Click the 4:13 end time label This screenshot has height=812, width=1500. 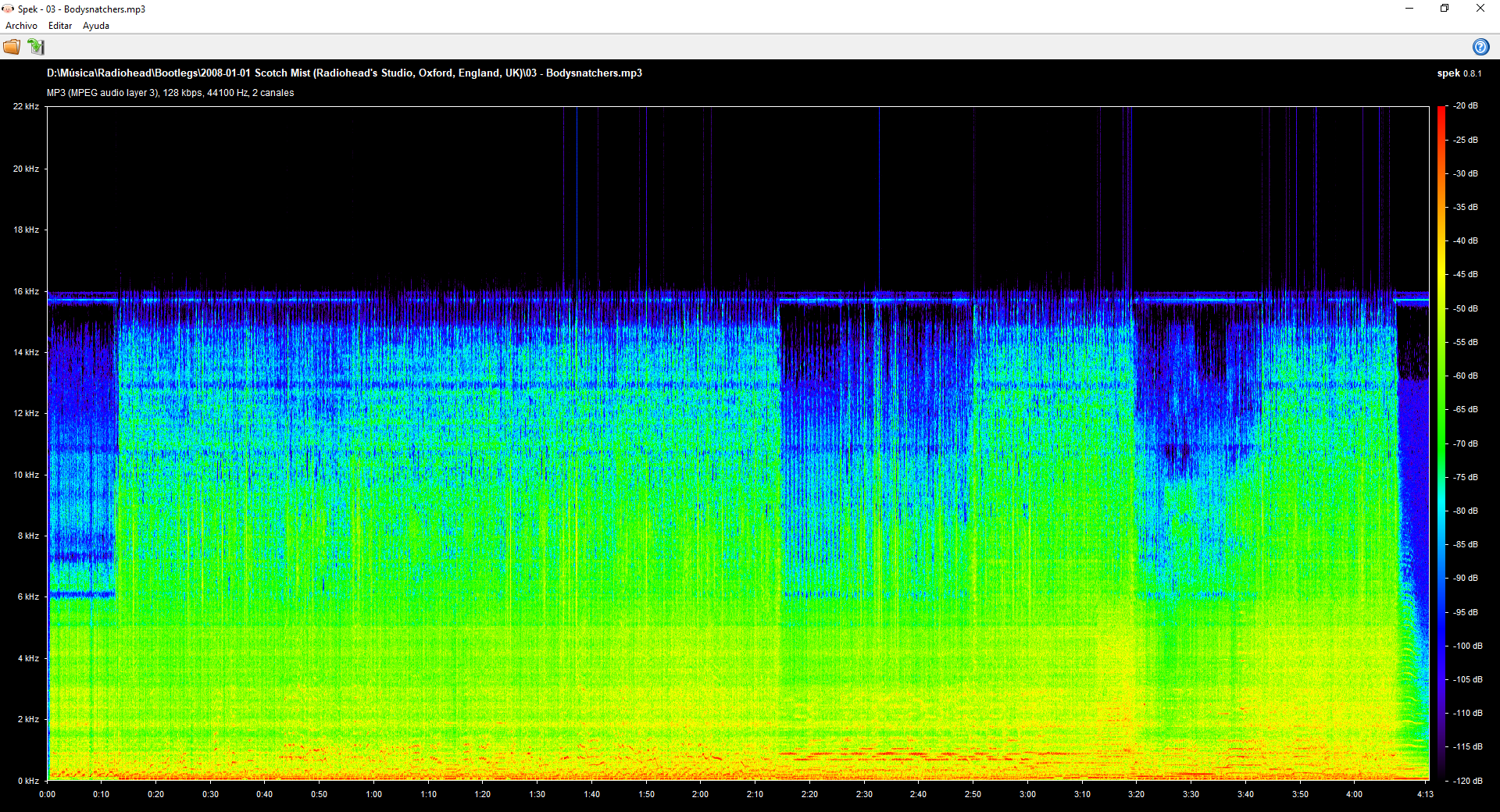1425,794
